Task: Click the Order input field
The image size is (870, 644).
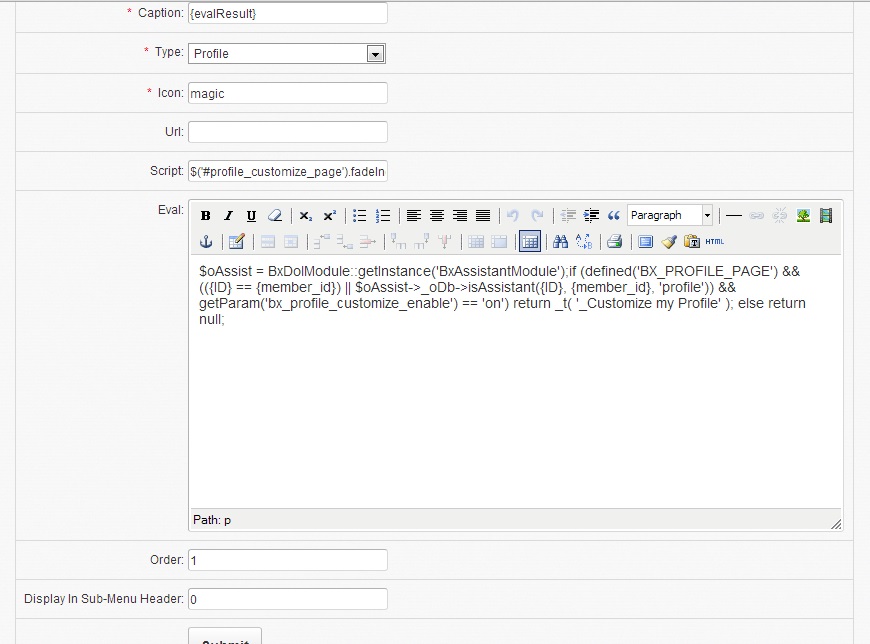Action: pyautogui.click(x=287, y=560)
